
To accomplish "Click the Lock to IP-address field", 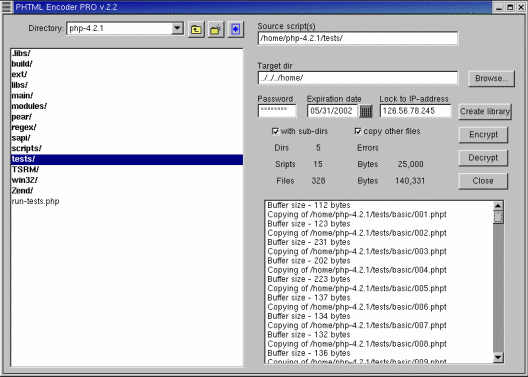I will click(416, 111).
